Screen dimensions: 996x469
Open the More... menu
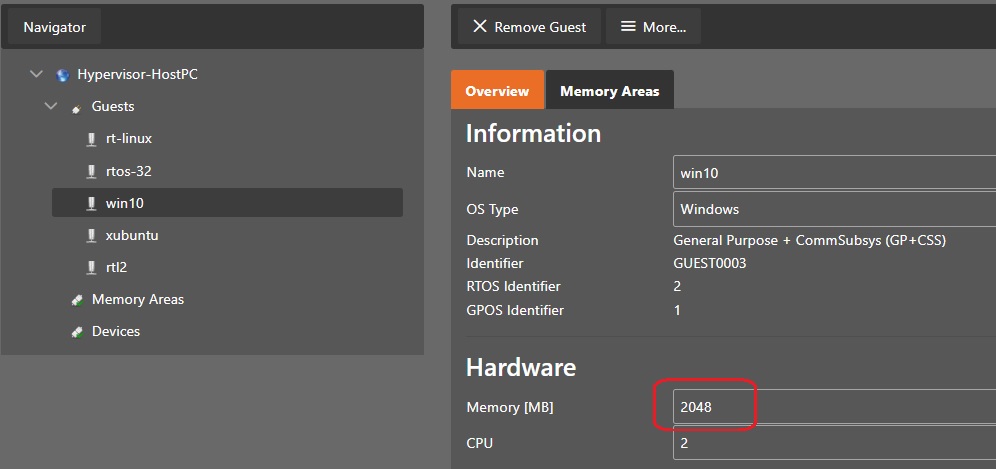point(654,27)
